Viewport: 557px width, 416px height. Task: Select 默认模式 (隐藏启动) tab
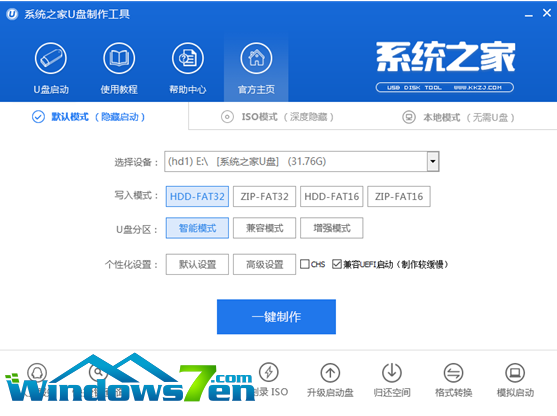click(88, 117)
